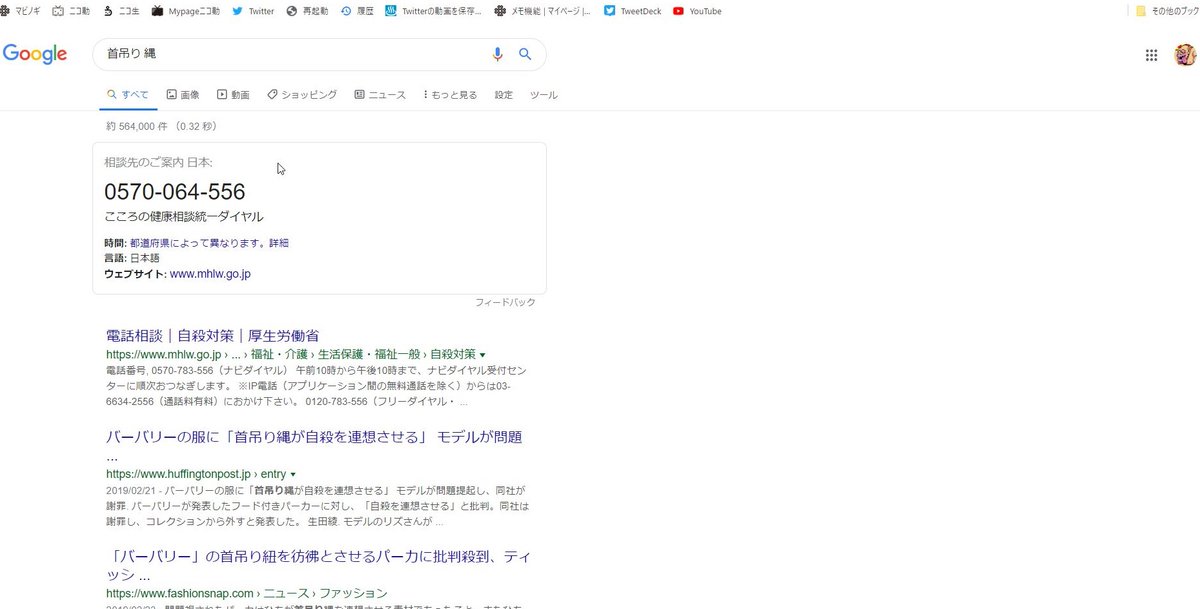Start voice search with microphone icon
The height and width of the screenshot is (609, 1200).
[x=497, y=54]
